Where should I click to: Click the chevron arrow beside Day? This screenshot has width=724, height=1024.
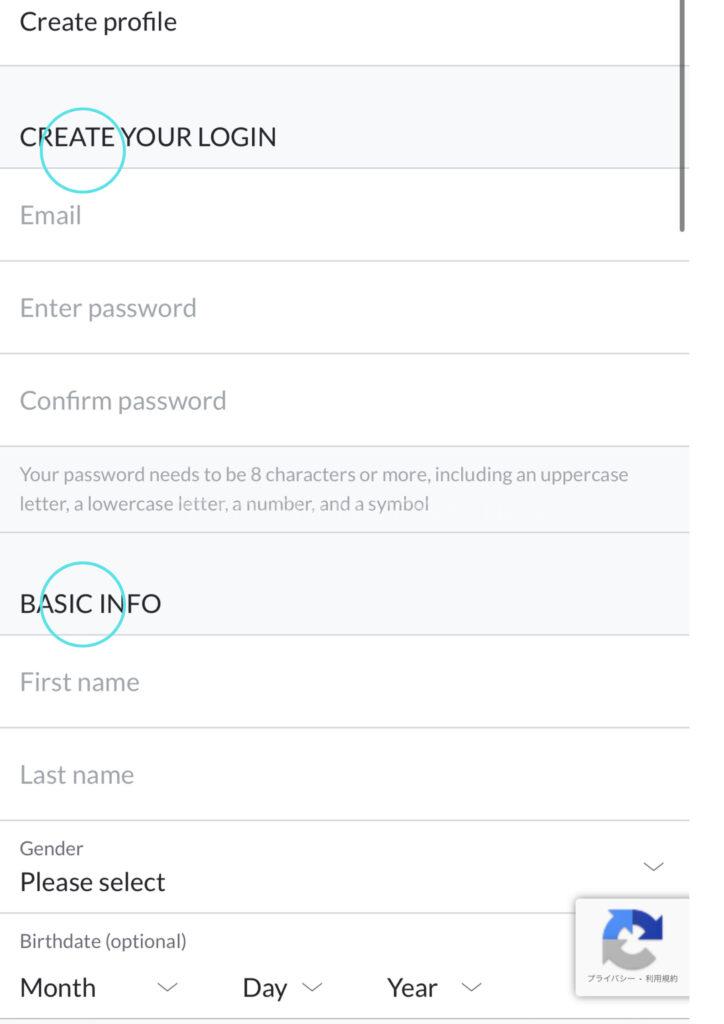coord(312,988)
